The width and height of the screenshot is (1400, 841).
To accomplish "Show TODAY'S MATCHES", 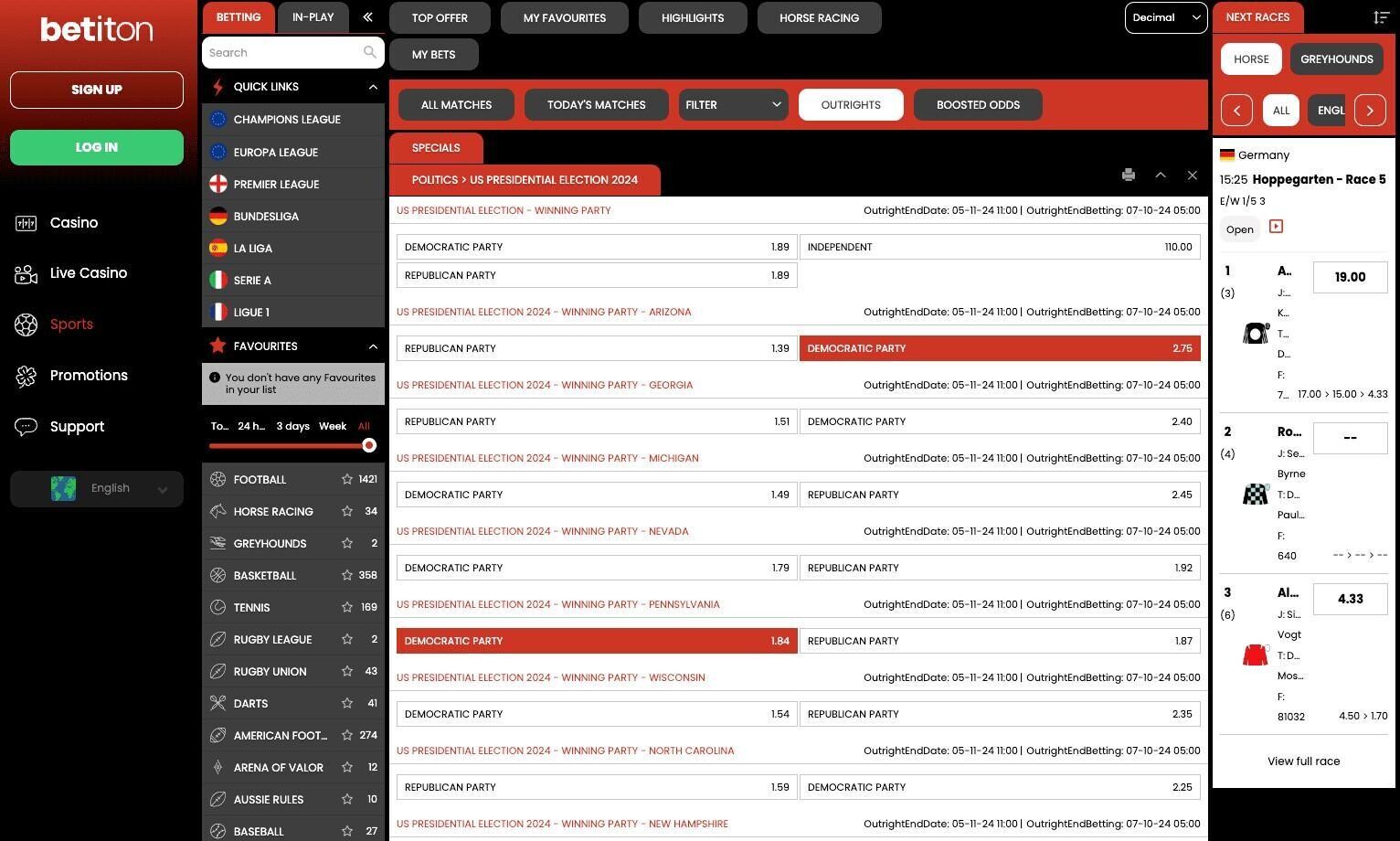I will pos(596,104).
